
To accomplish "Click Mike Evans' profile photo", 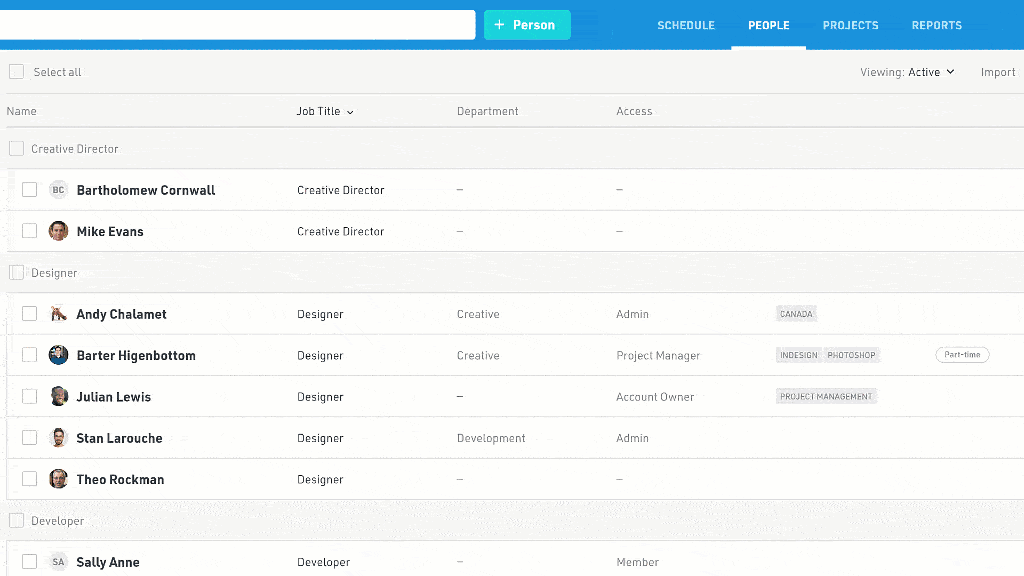I will pos(58,231).
